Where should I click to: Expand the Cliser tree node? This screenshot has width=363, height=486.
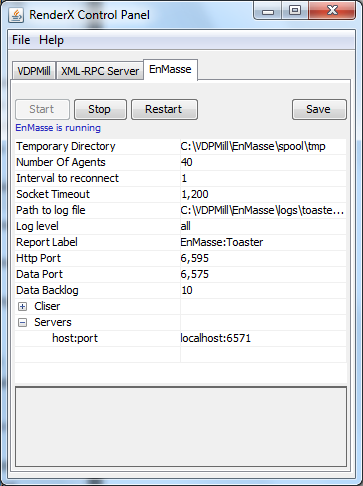[x=22, y=306]
